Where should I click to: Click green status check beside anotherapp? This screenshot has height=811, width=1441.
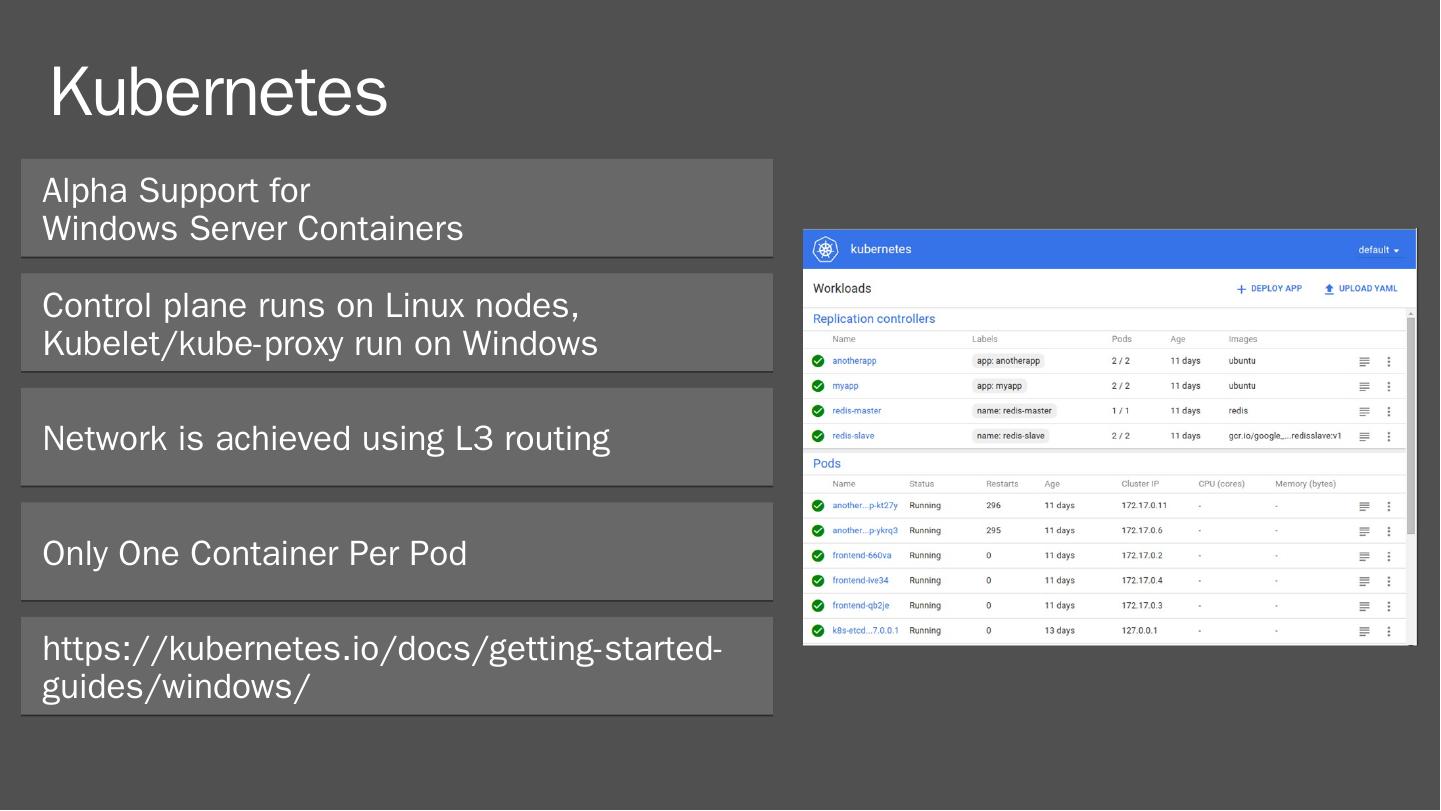818,361
